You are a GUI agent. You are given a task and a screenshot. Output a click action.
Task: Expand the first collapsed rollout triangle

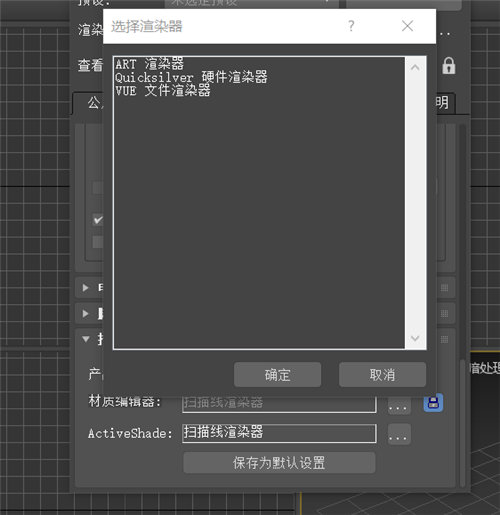tap(86, 287)
